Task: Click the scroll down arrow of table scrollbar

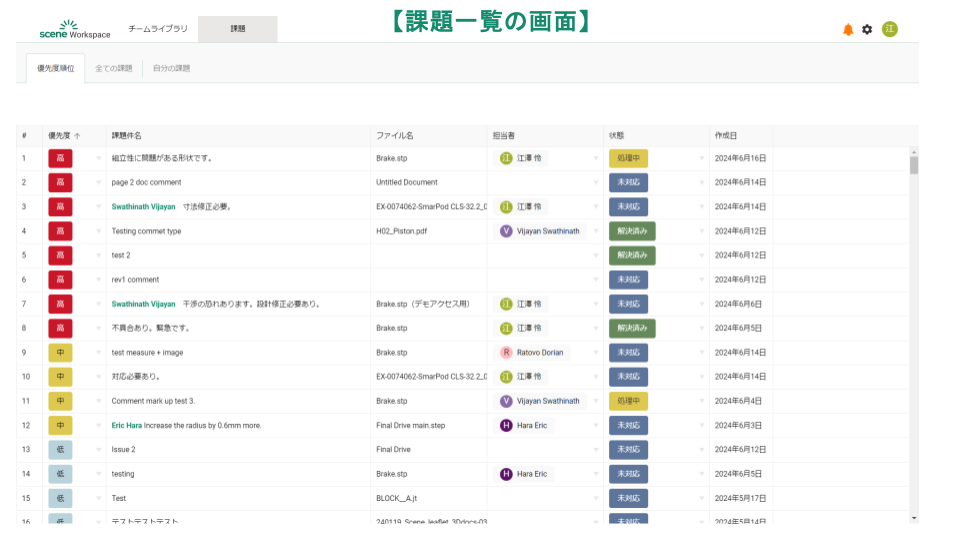Action: (x=913, y=517)
